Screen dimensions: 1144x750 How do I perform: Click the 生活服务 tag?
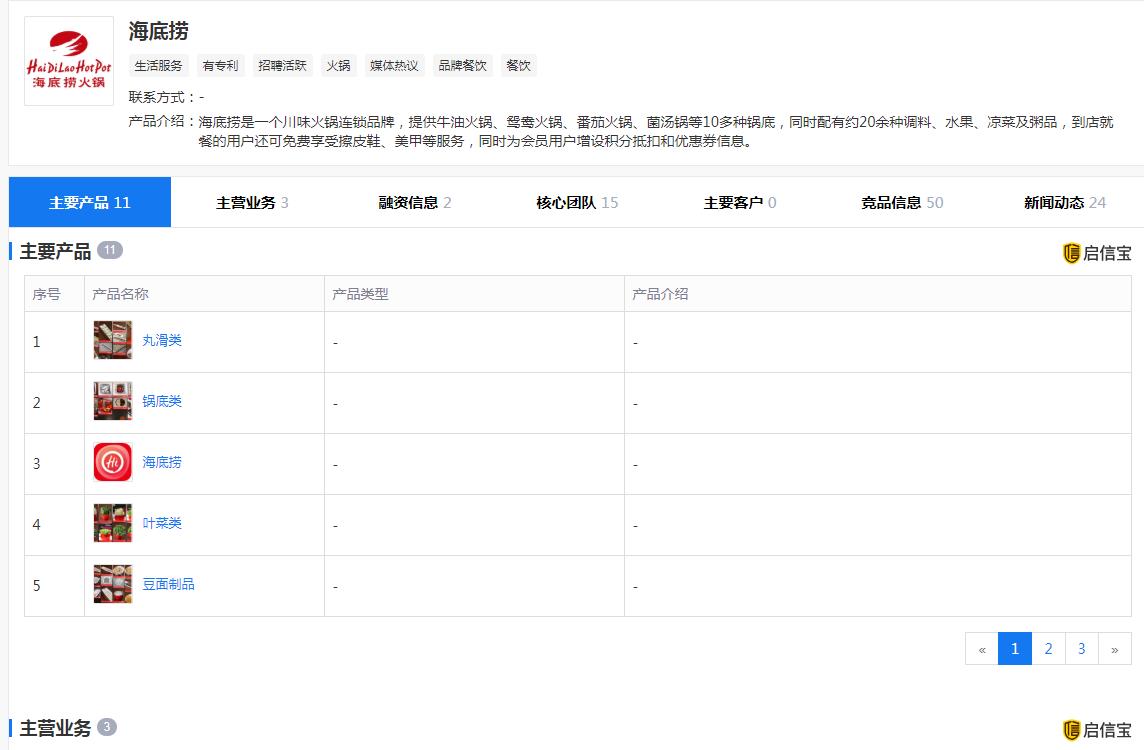tap(158, 66)
